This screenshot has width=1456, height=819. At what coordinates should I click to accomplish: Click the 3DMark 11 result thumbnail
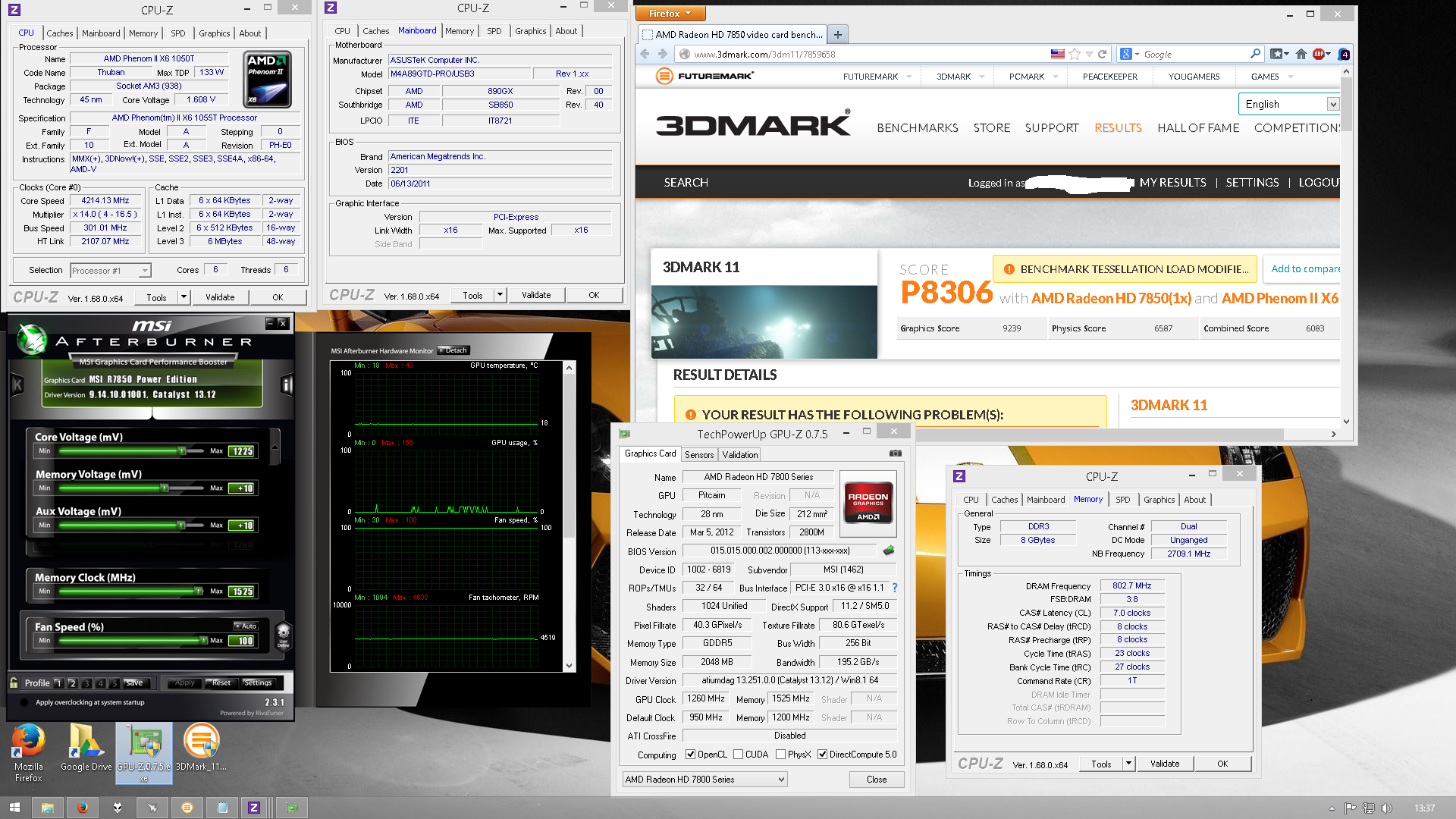pos(764,322)
